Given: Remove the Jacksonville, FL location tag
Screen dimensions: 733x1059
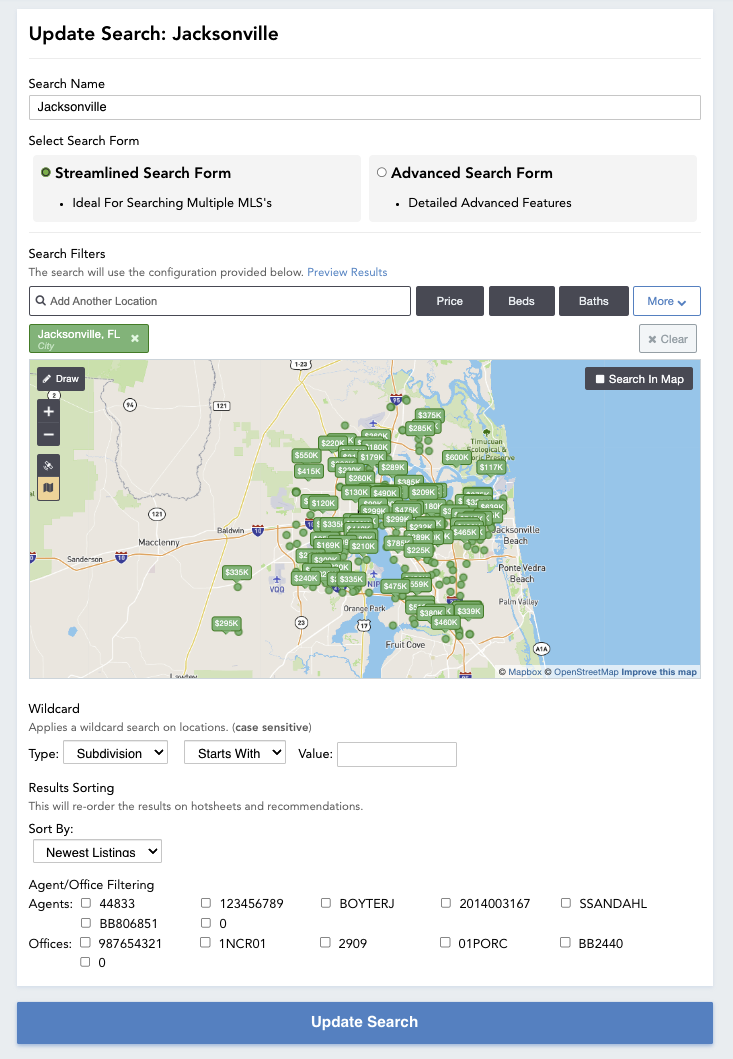Looking at the screenshot, I should click(x=135, y=338).
